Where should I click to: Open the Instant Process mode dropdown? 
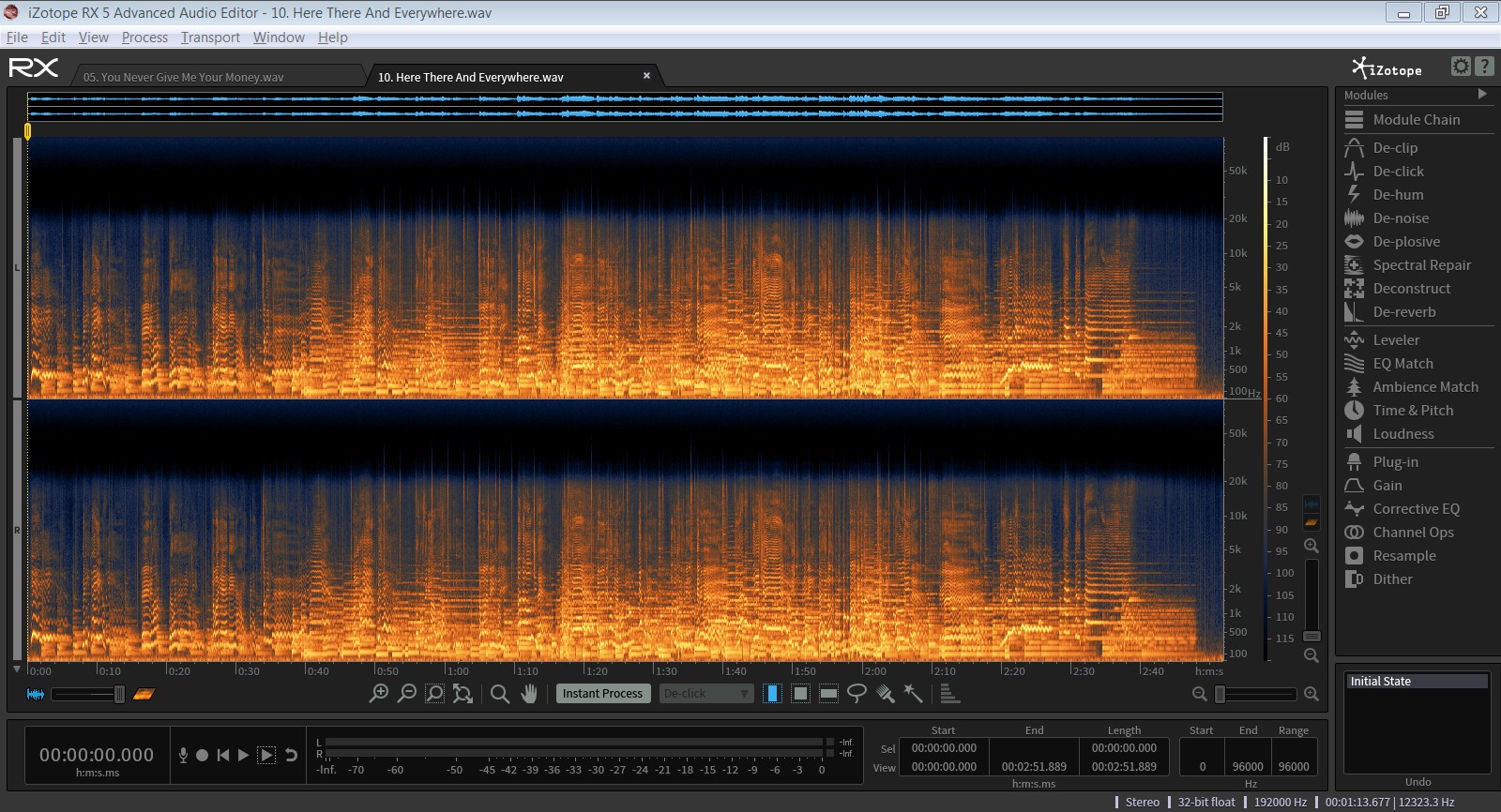(706, 694)
